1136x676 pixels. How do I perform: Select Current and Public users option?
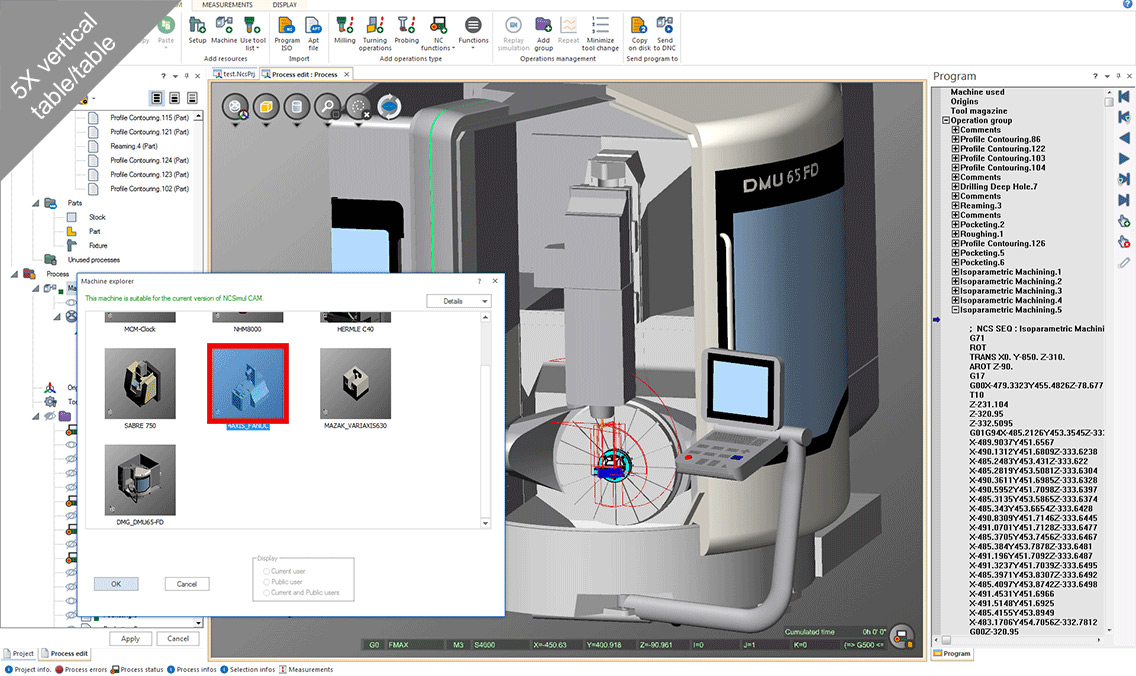click(266, 593)
